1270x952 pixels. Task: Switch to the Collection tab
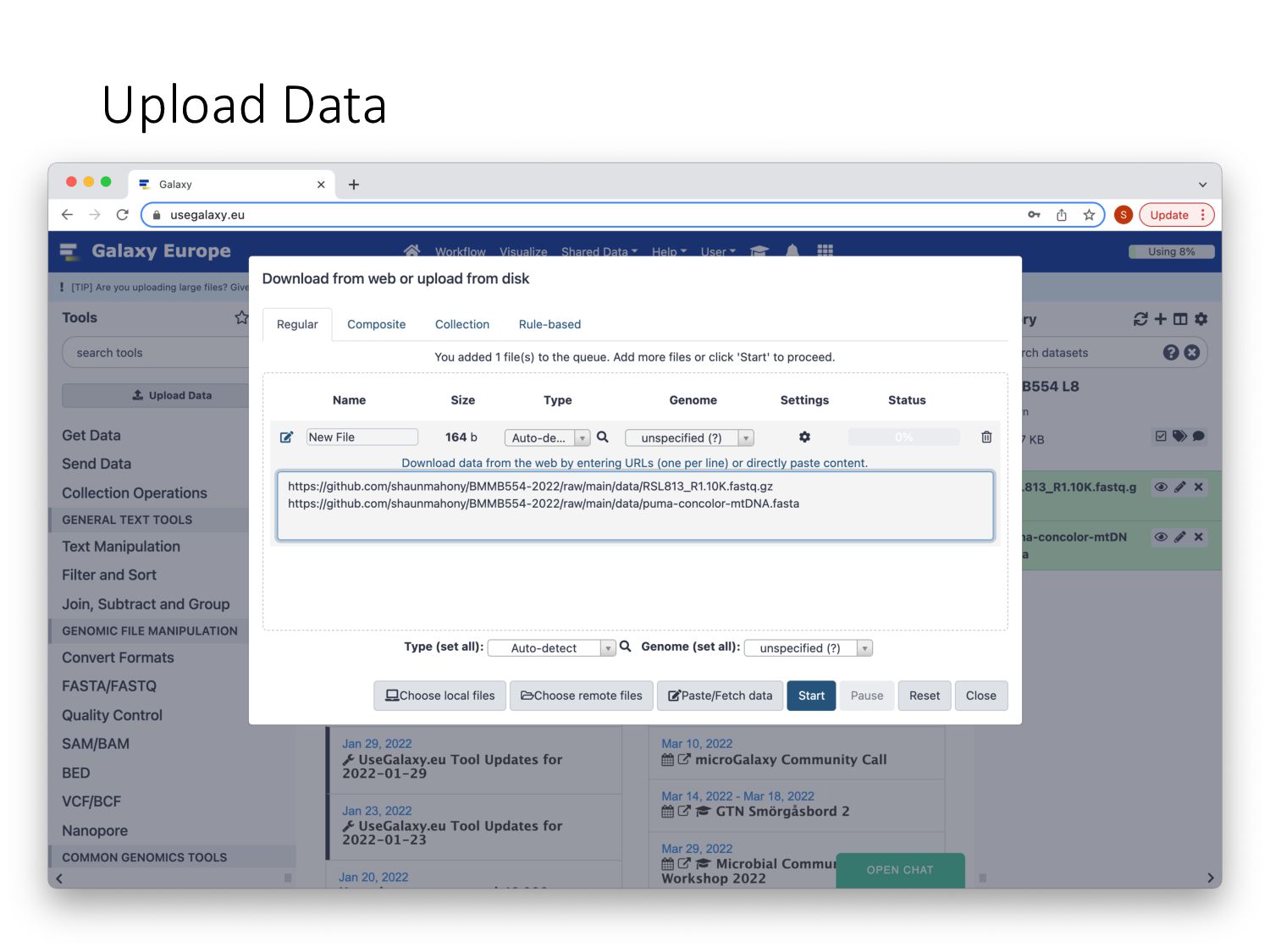tap(462, 325)
